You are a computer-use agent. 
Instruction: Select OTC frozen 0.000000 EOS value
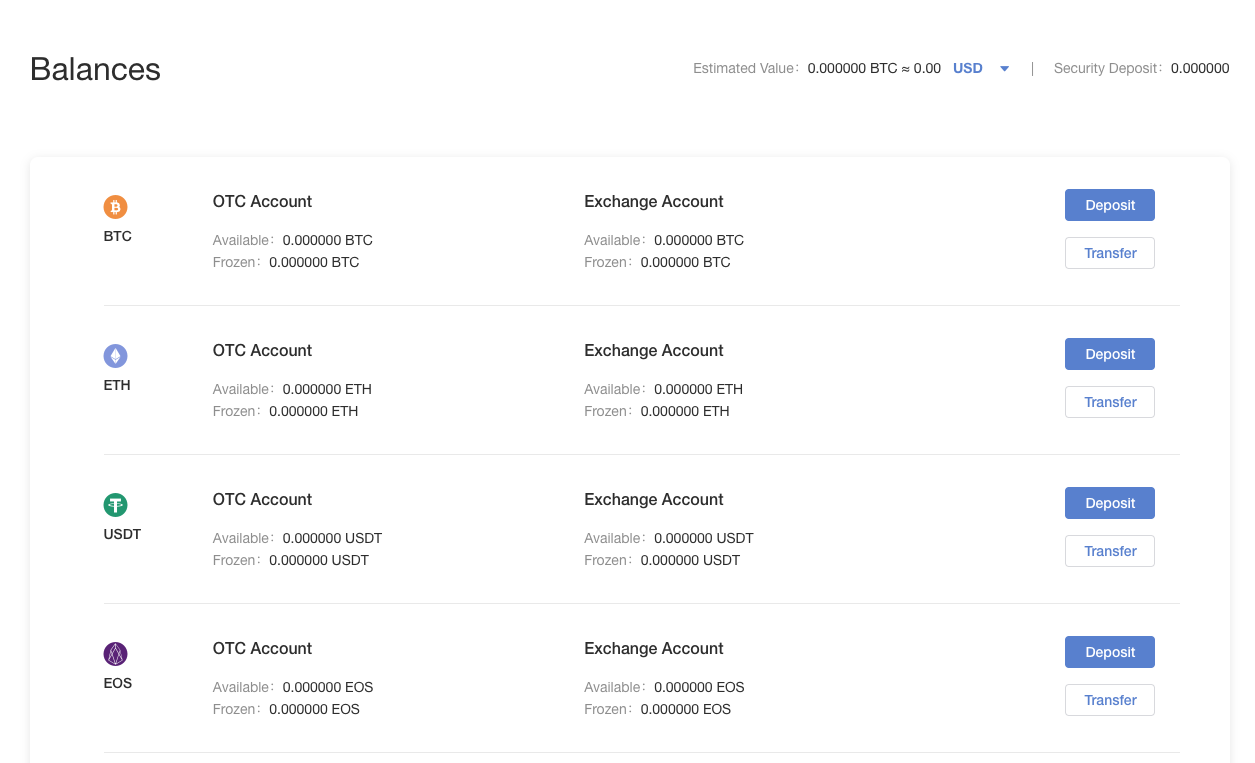pos(315,709)
